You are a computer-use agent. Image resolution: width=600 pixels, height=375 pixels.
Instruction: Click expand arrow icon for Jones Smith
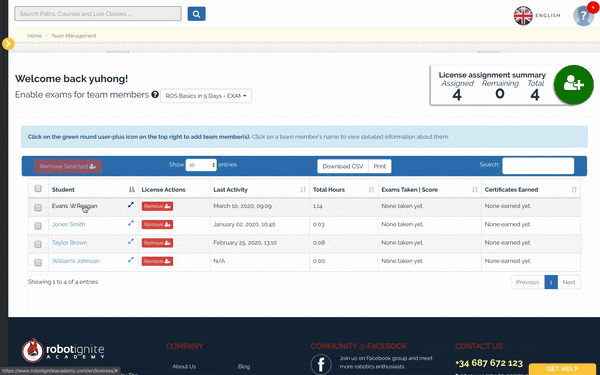click(x=131, y=223)
